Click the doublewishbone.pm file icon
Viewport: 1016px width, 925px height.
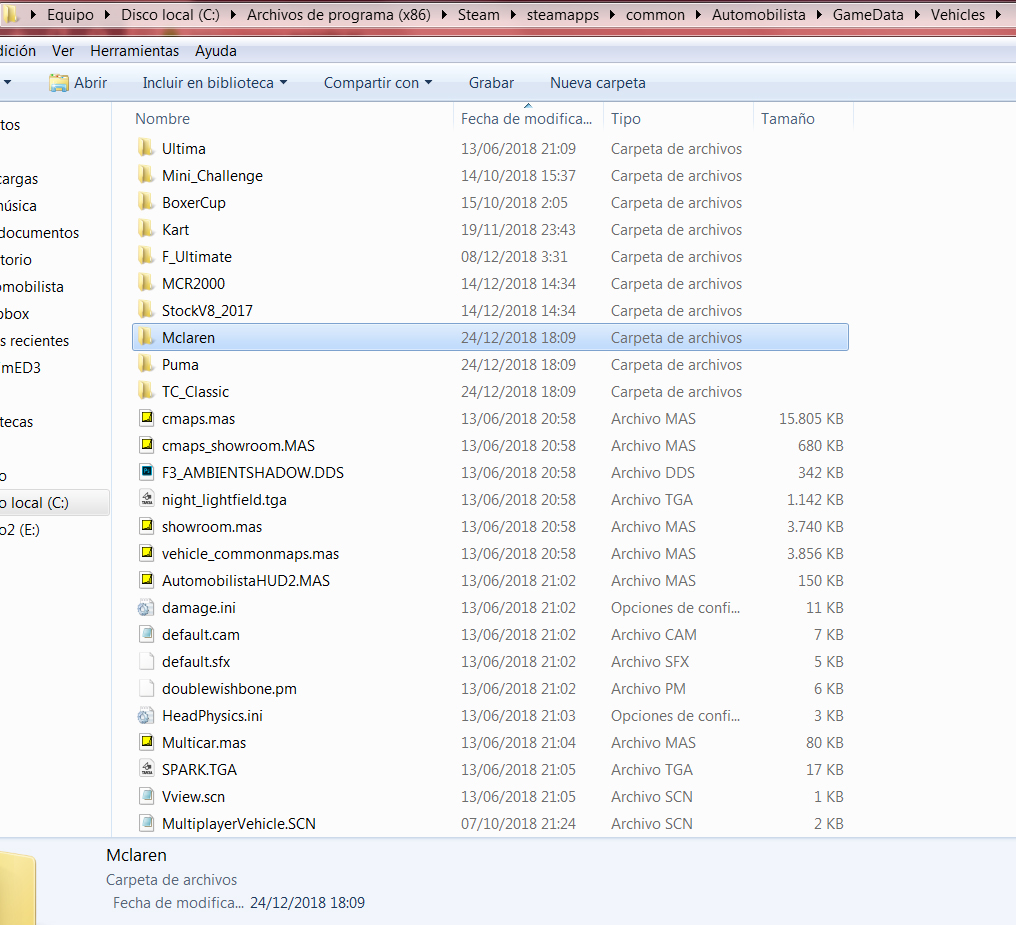145,689
